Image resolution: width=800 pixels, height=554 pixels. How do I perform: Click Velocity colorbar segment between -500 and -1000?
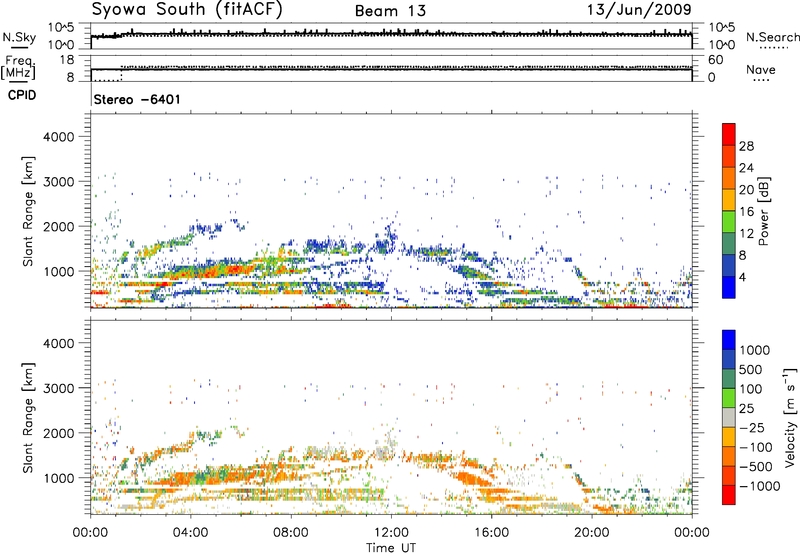click(729, 475)
